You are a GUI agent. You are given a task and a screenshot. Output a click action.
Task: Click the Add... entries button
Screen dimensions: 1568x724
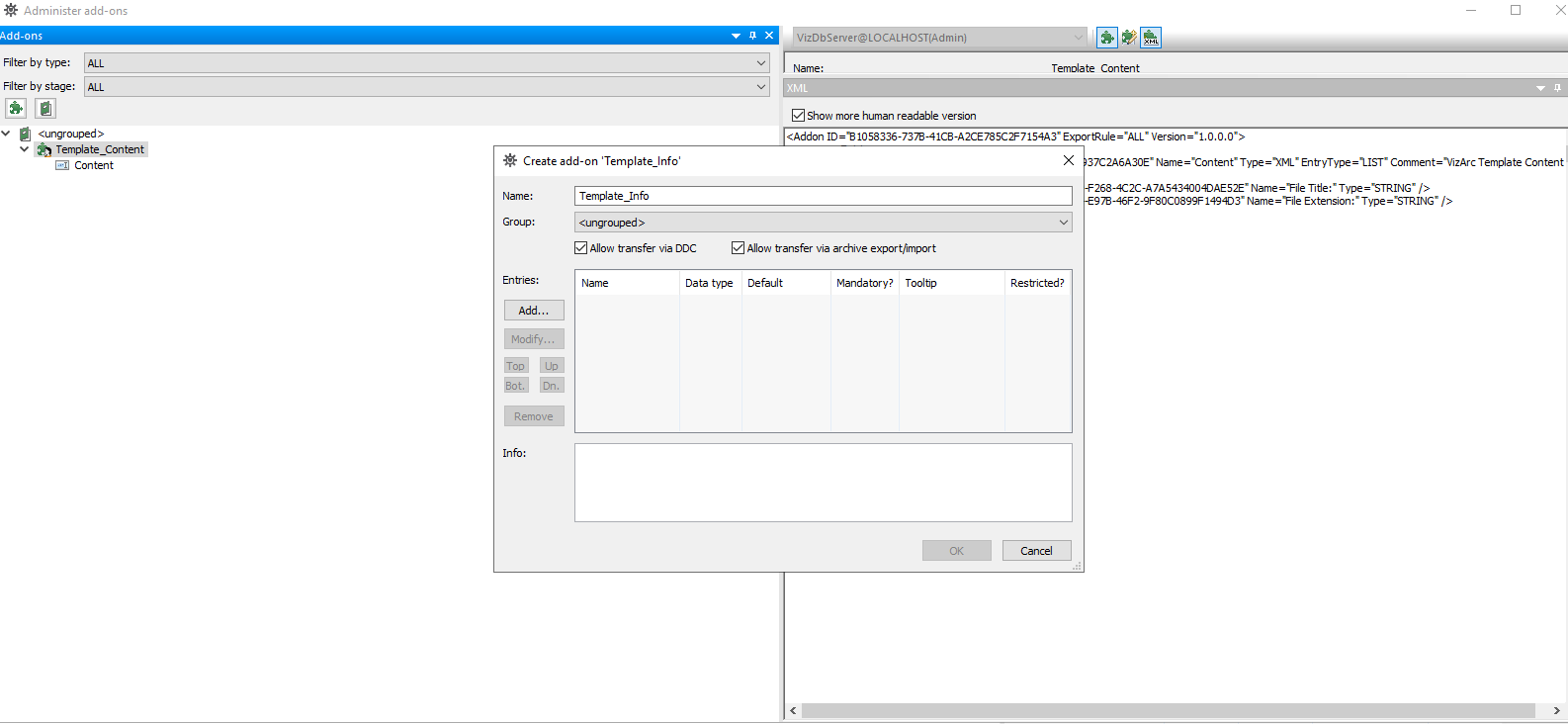pyautogui.click(x=534, y=311)
